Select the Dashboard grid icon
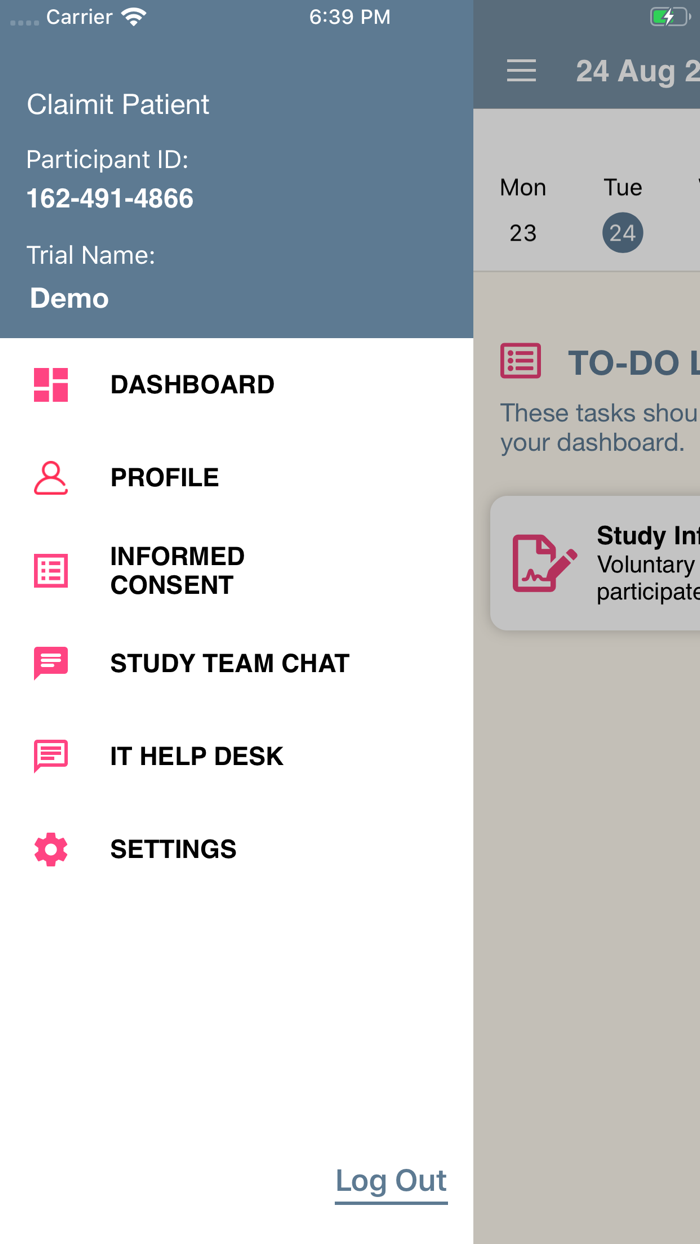The image size is (700, 1244). coord(49,384)
